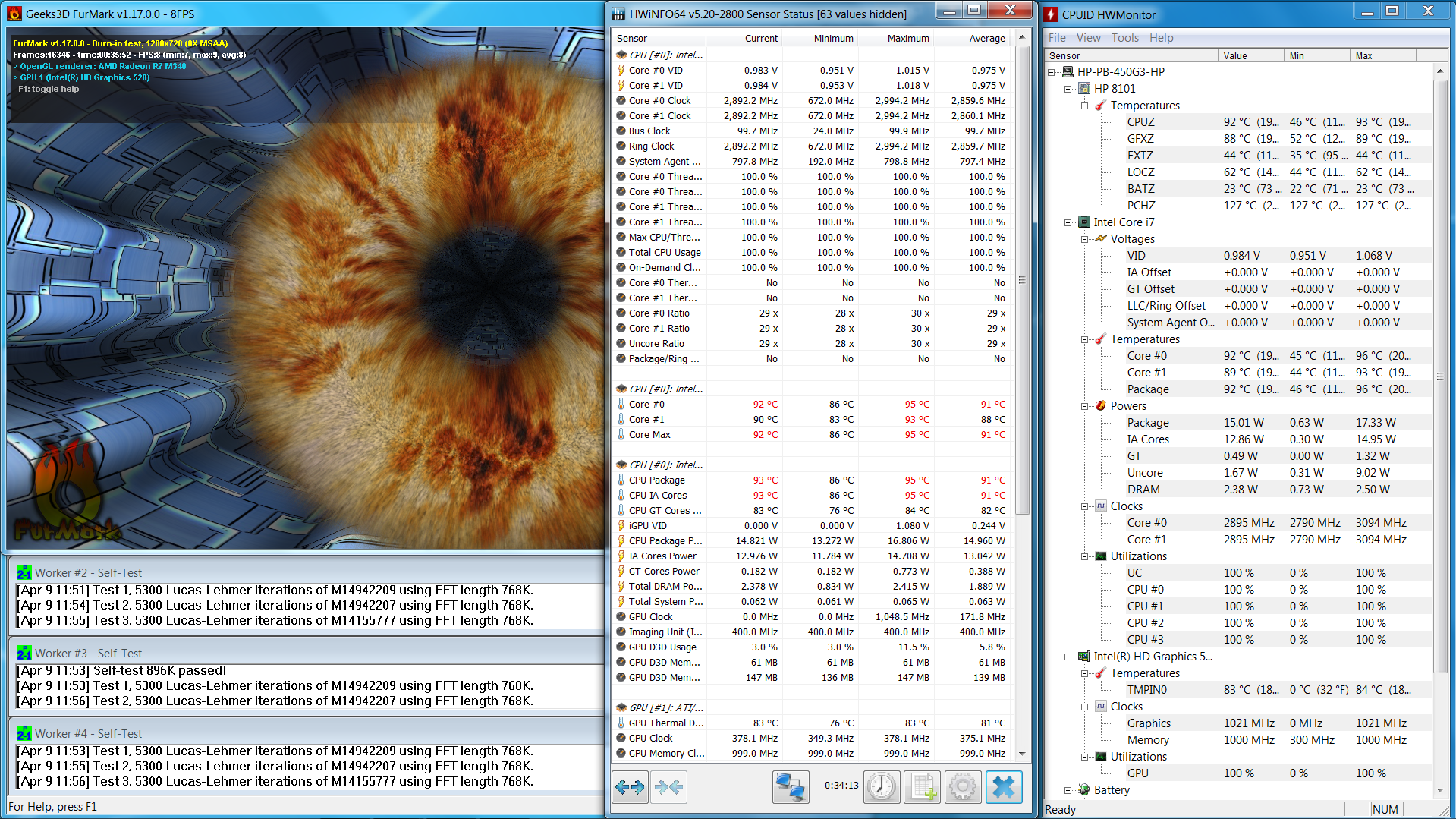Viewport: 1456px width, 819px height.
Task: Select the GPU Thermal D... sensor row
Action: pos(812,723)
